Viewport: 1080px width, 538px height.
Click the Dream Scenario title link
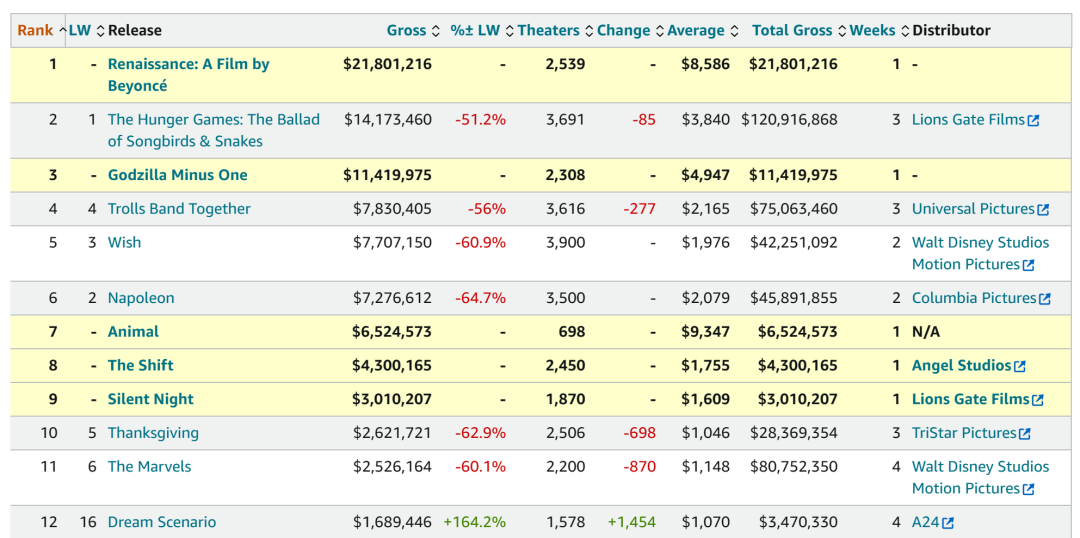(x=162, y=522)
